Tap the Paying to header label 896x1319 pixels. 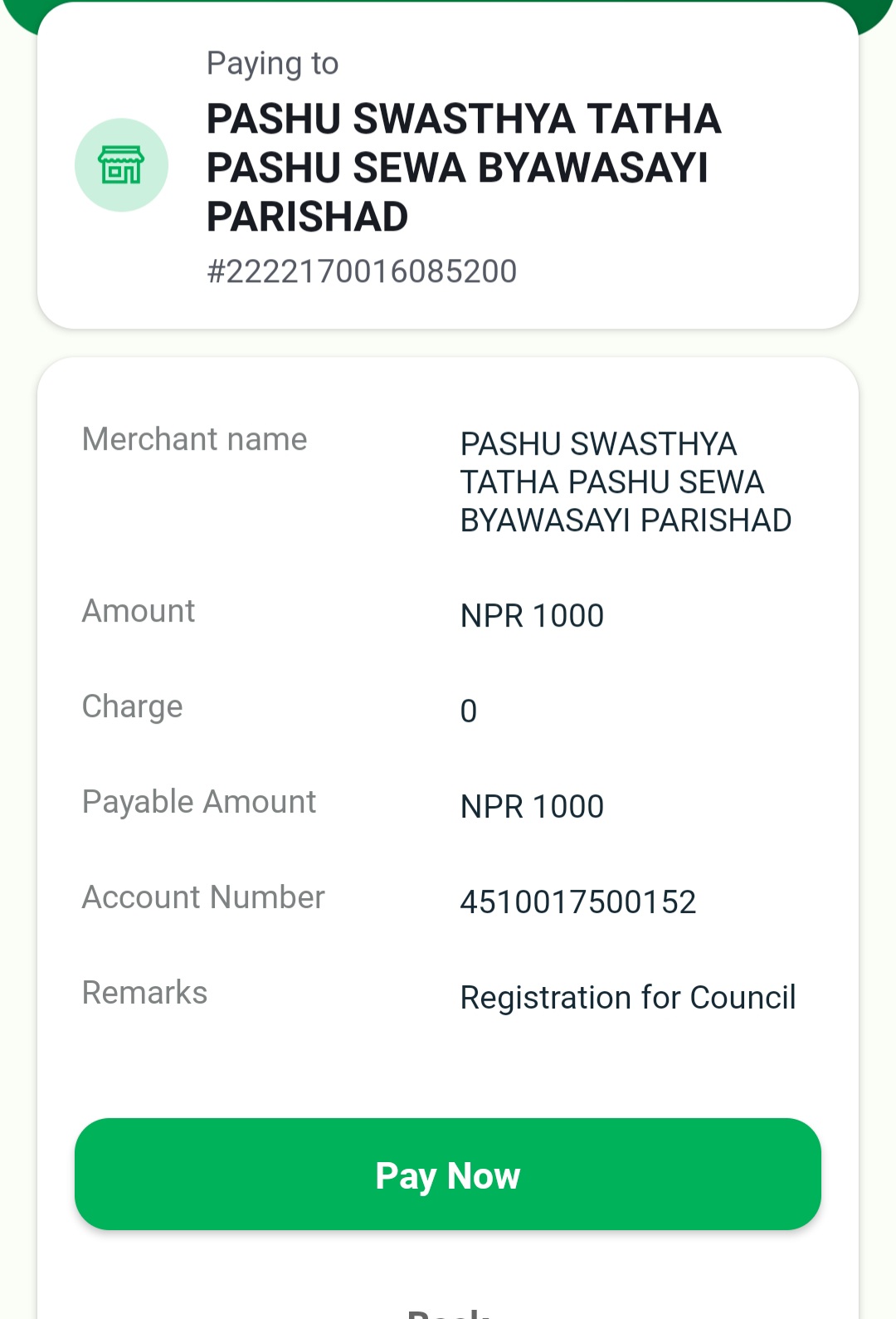[272, 64]
